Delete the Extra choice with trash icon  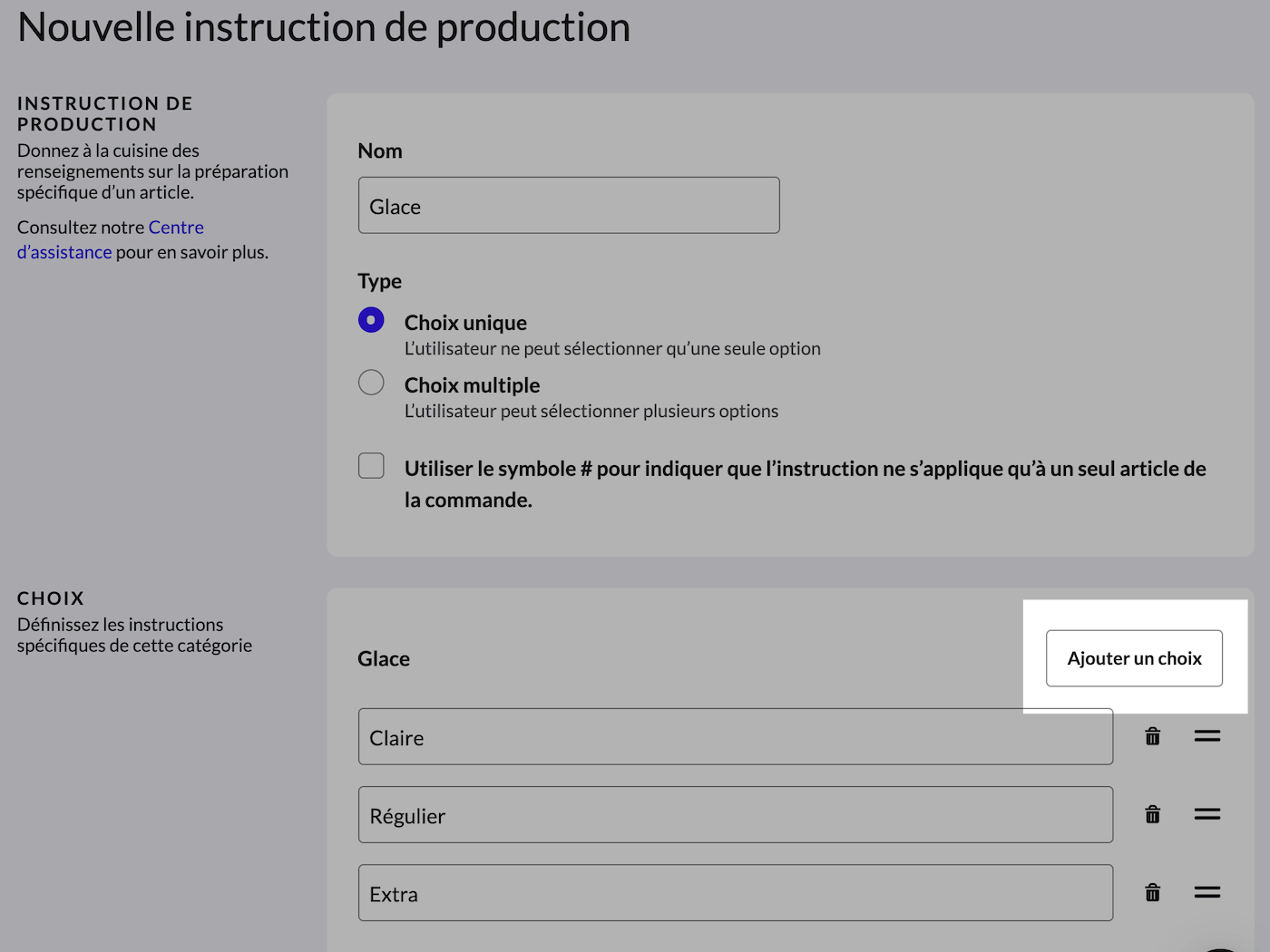tap(1152, 892)
